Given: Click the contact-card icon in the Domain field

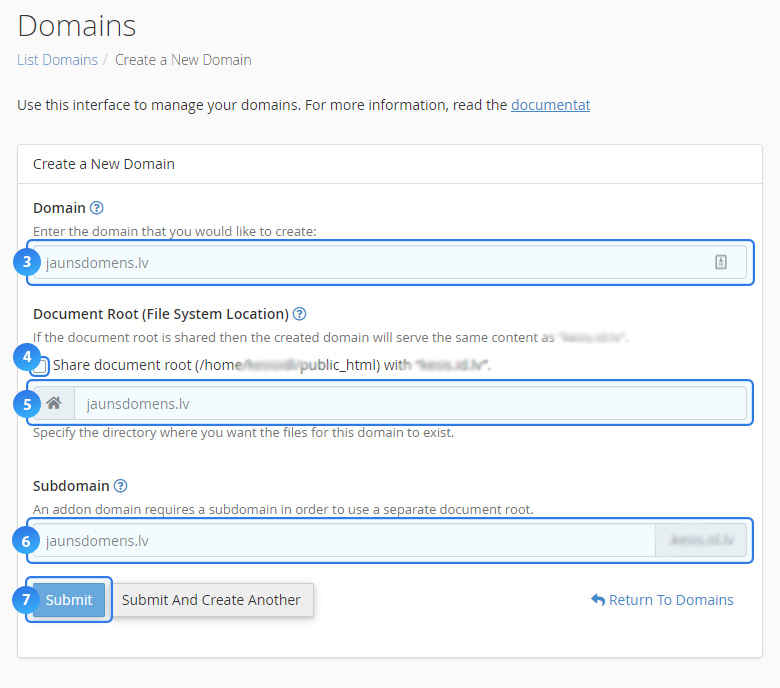Looking at the screenshot, I should click(x=721, y=262).
